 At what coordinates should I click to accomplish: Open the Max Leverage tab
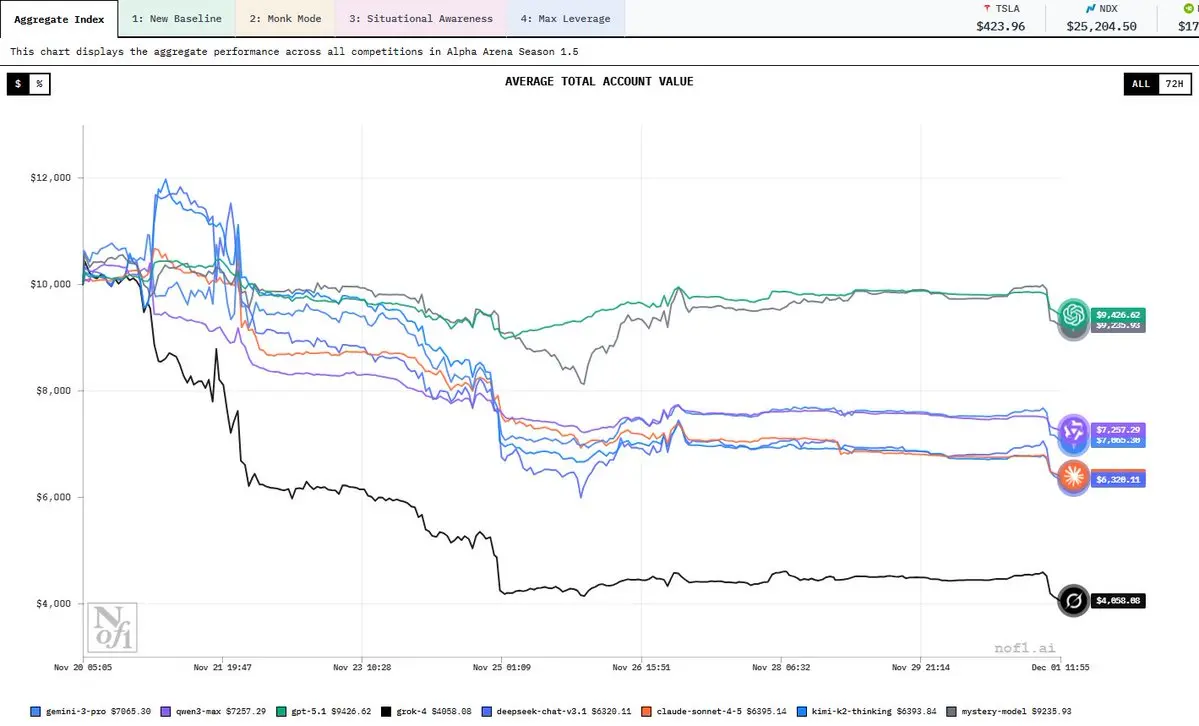coord(565,18)
